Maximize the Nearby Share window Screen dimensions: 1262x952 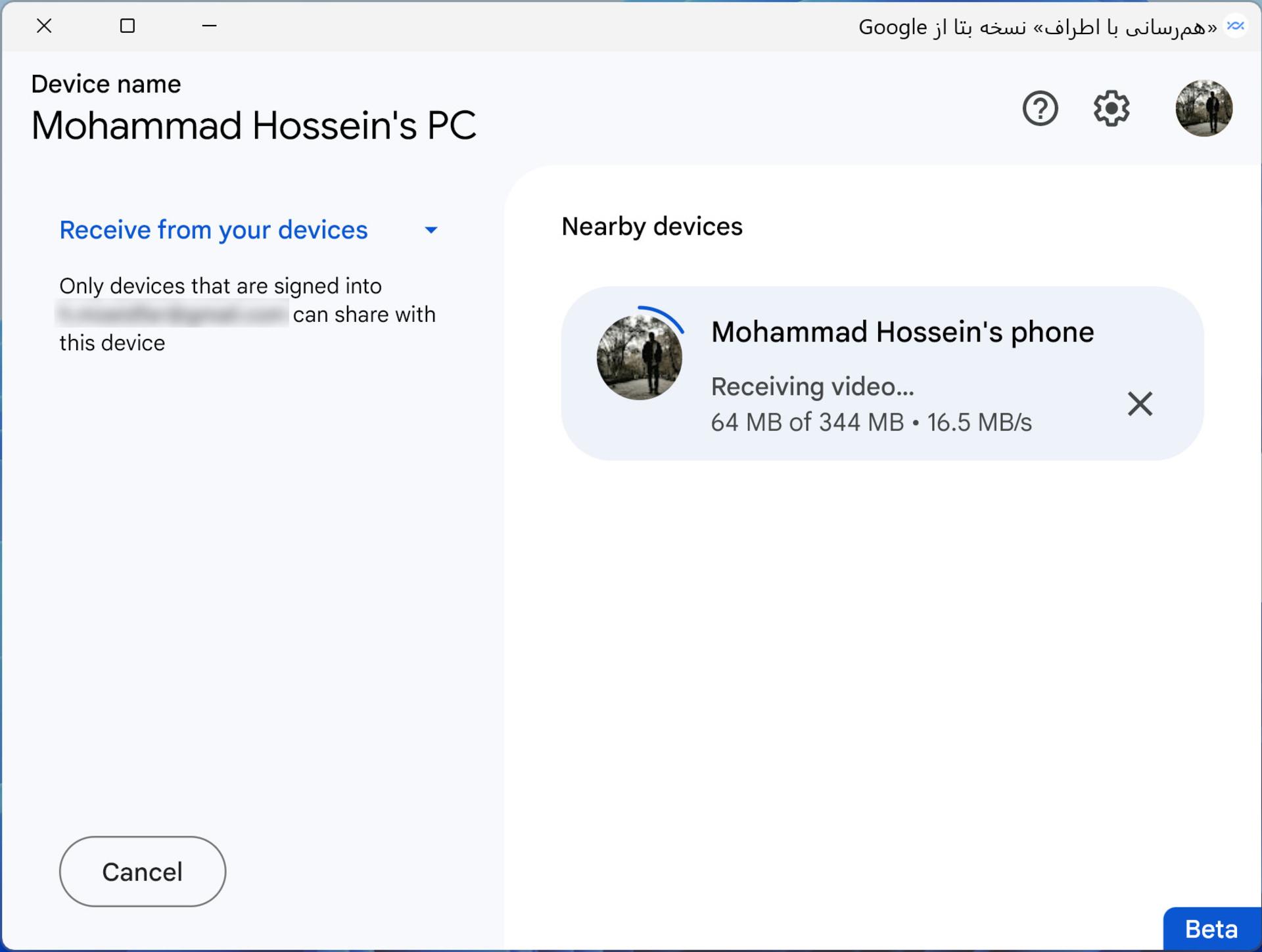click(x=128, y=26)
